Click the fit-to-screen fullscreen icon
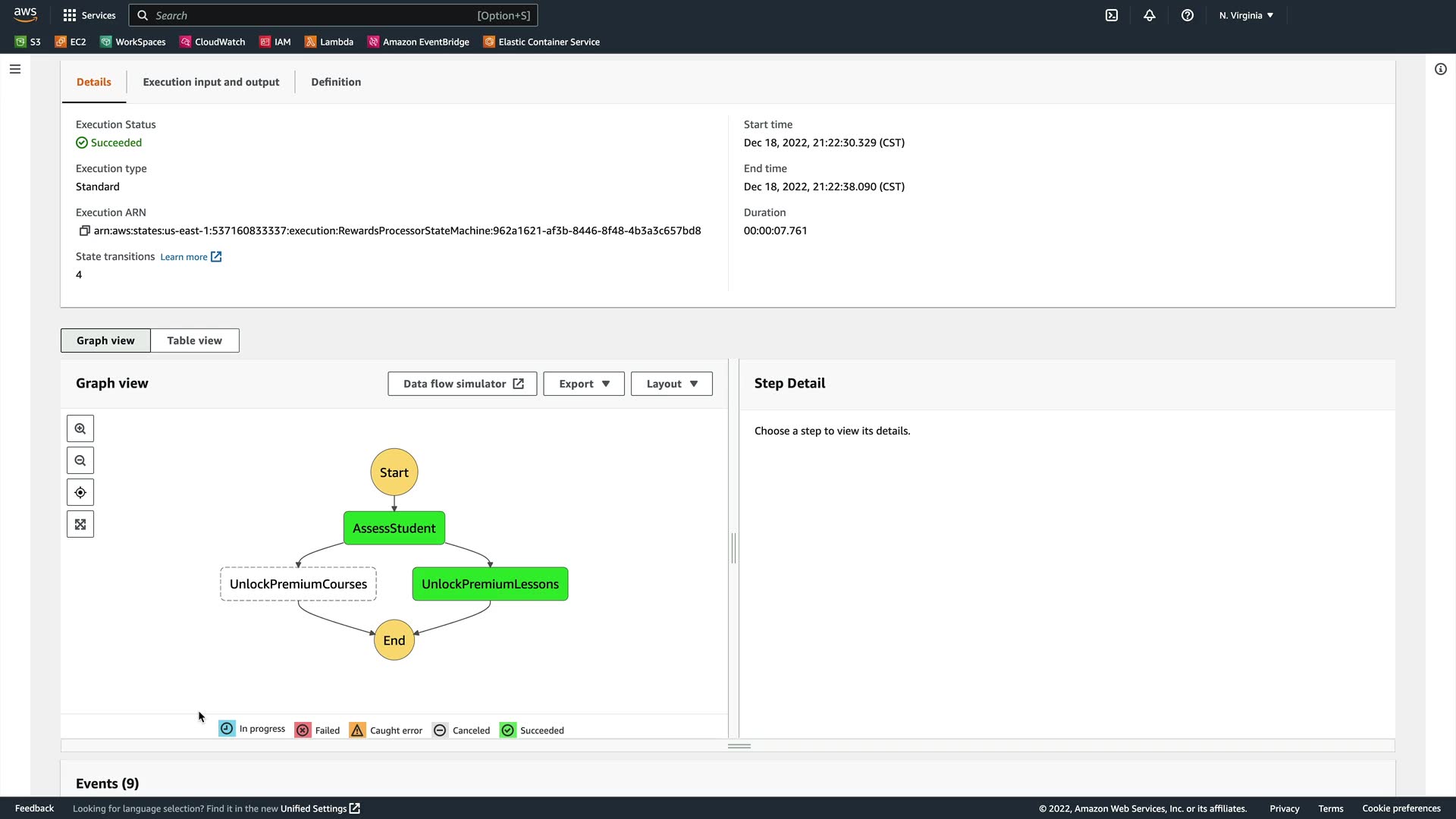1456x819 pixels. pyautogui.click(x=80, y=524)
